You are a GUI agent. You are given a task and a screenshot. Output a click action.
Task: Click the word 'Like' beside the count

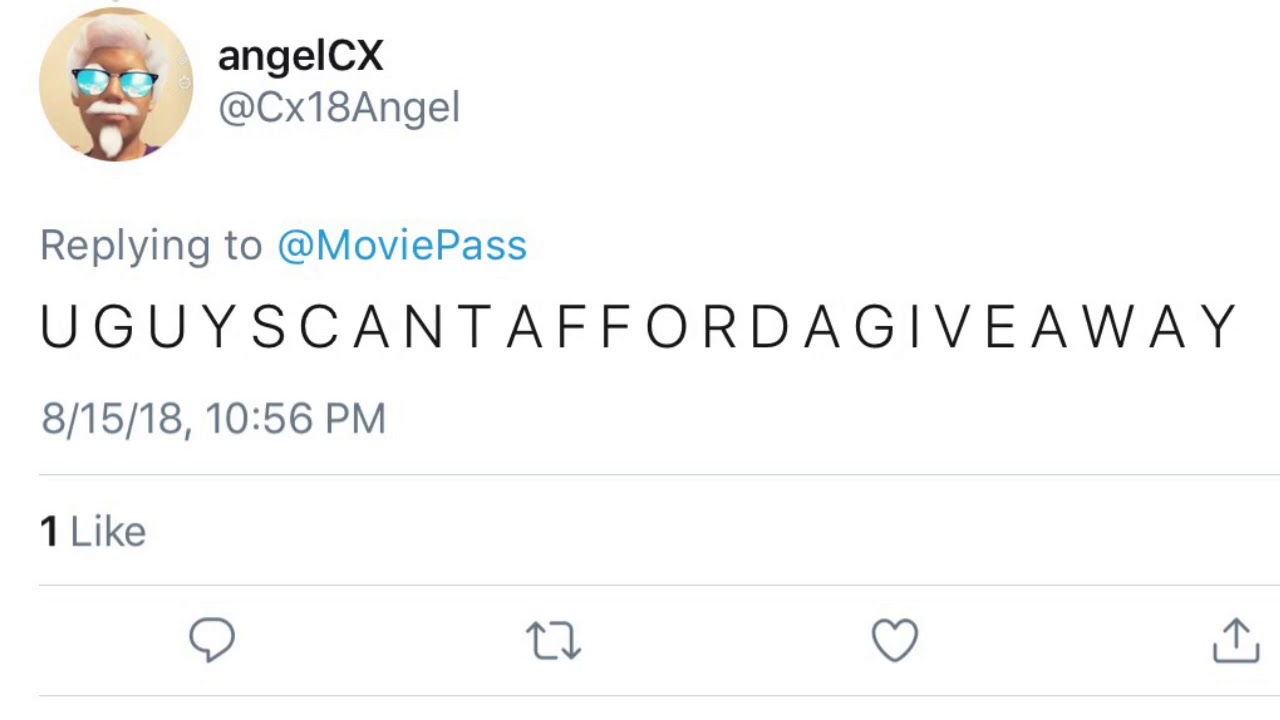click(108, 531)
